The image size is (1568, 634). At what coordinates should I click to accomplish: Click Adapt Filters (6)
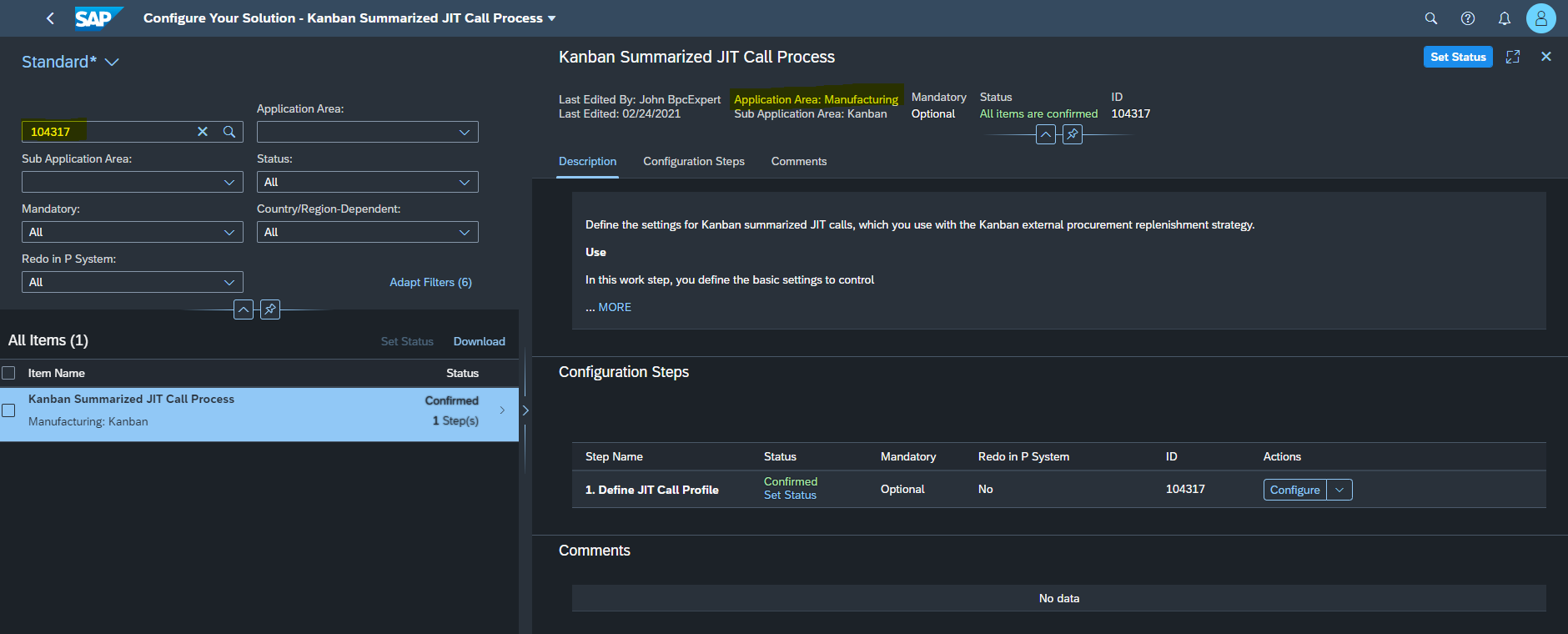(x=430, y=282)
